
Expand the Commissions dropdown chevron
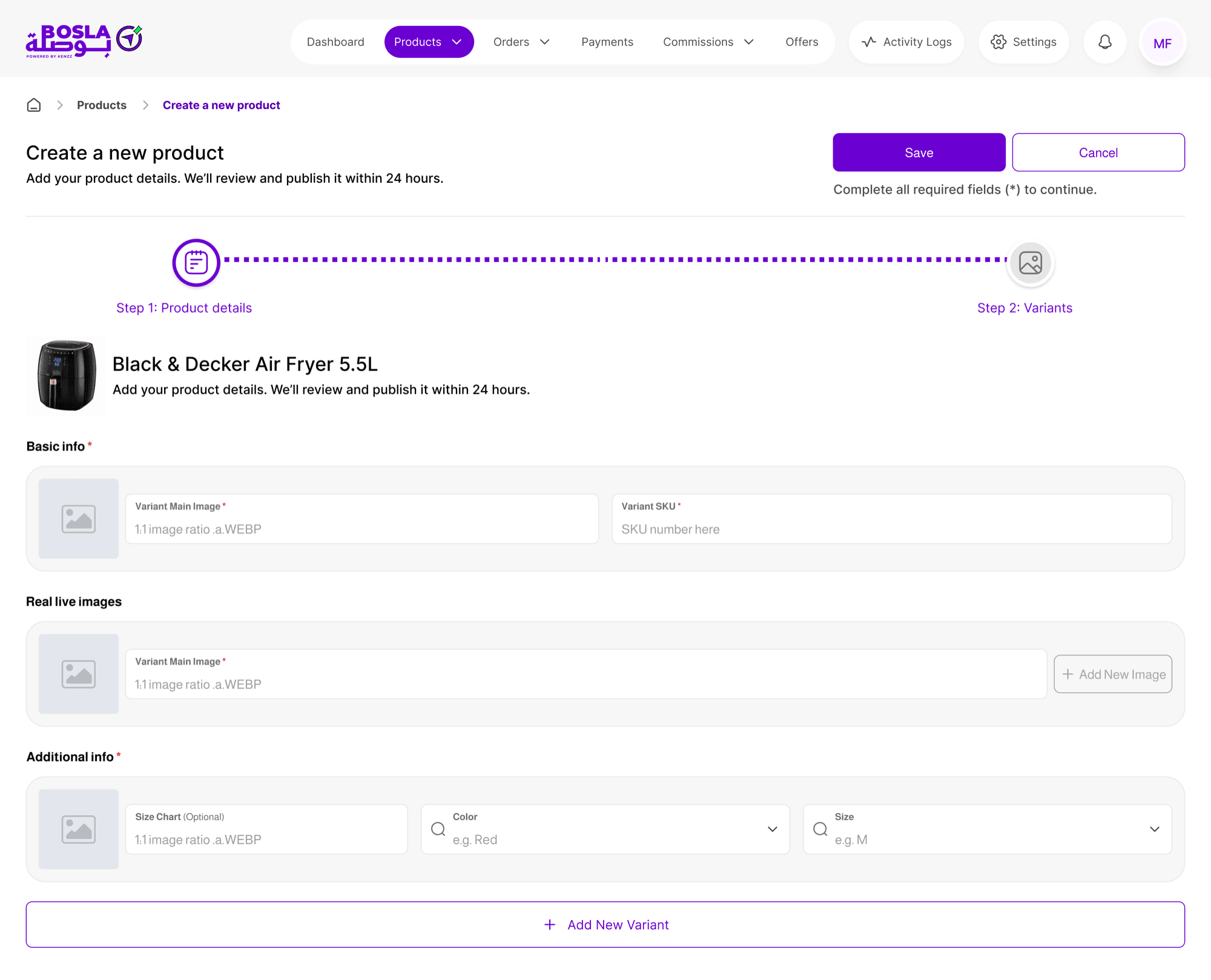(x=749, y=42)
